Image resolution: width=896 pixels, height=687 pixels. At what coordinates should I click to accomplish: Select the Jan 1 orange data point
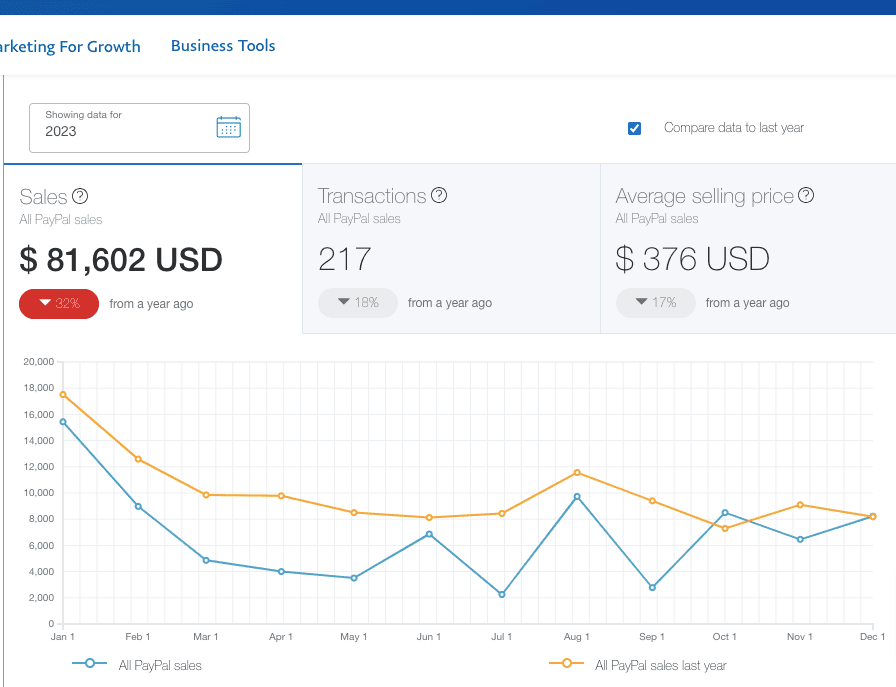(x=63, y=395)
